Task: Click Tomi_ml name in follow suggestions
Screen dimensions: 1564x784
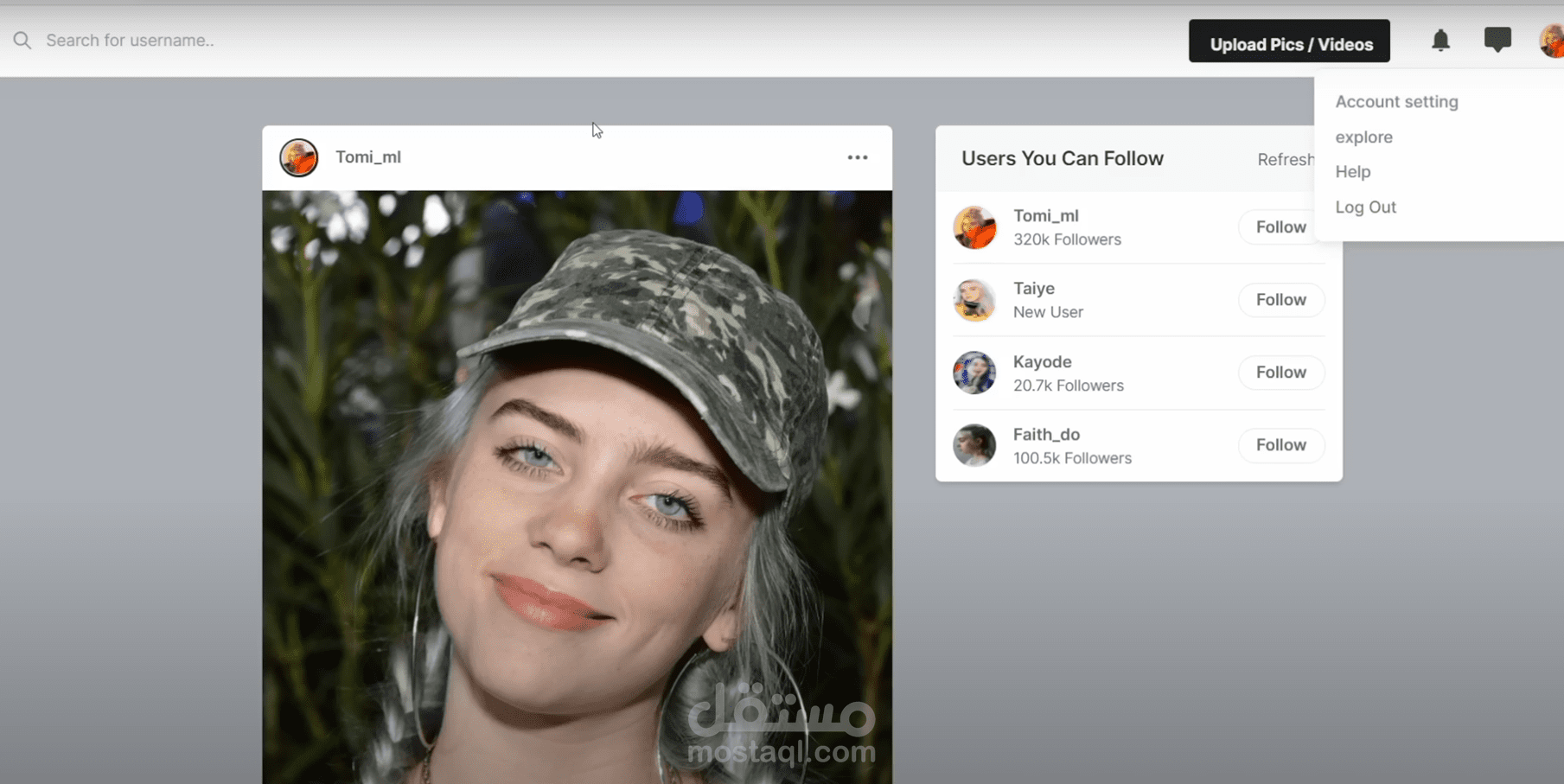Action: (1045, 215)
